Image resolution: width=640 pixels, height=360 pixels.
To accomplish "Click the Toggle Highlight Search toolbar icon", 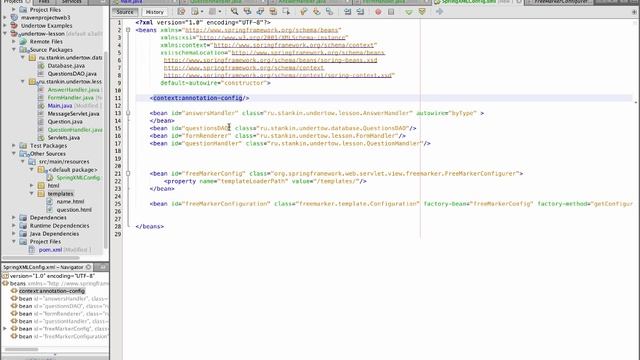I will coord(273,12).
